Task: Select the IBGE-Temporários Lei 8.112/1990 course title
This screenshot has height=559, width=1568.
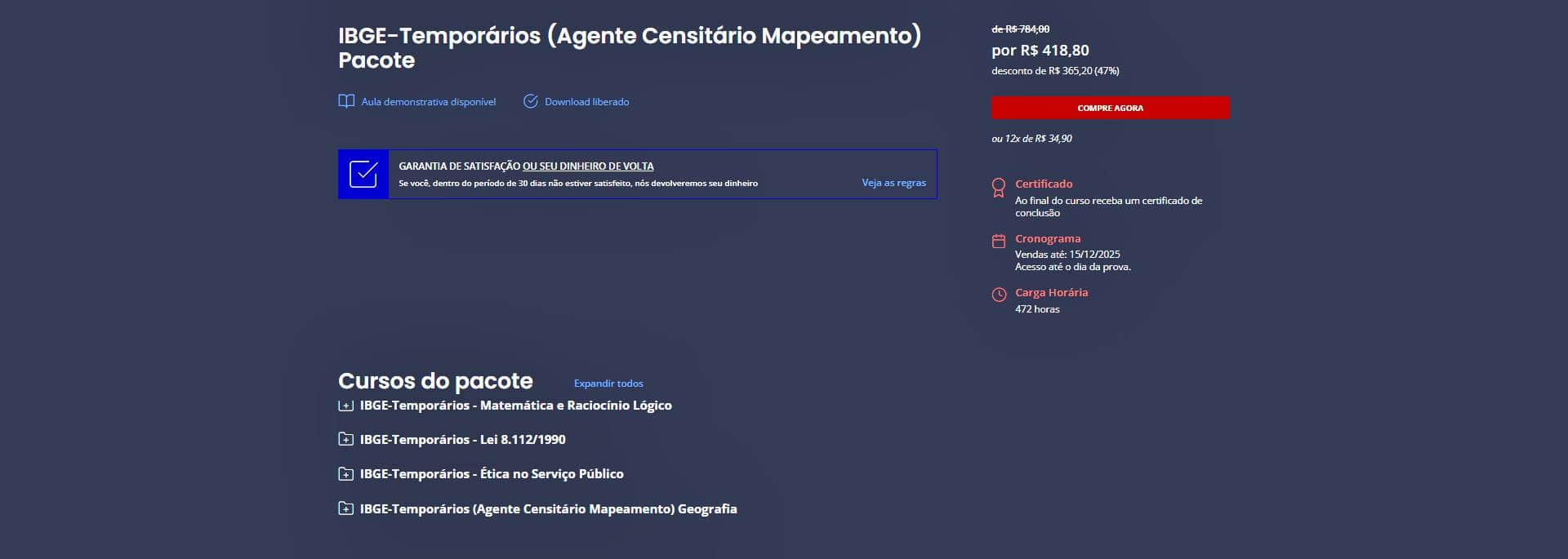Action: pyautogui.click(x=462, y=440)
